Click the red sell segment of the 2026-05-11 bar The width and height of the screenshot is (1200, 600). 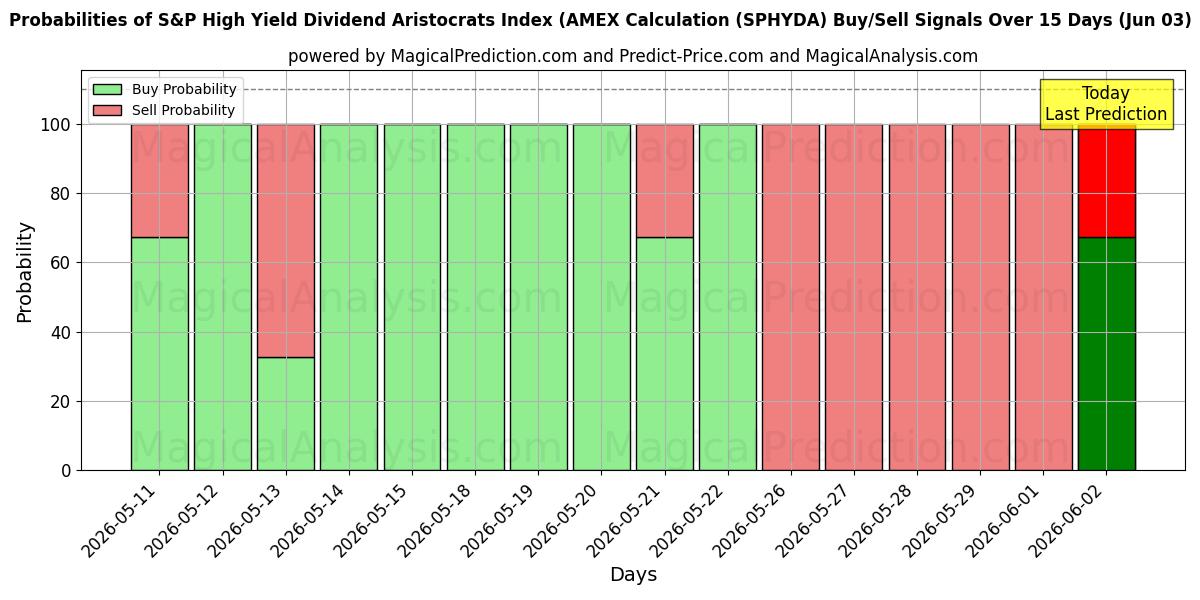pos(160,181)
